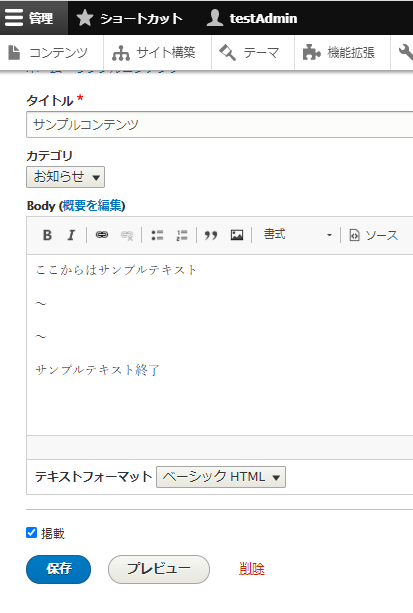Click the unlink icon in toolbar
The width and height of the screenshot is (413, 613).
pyautogui.click(x=127, y=235)
